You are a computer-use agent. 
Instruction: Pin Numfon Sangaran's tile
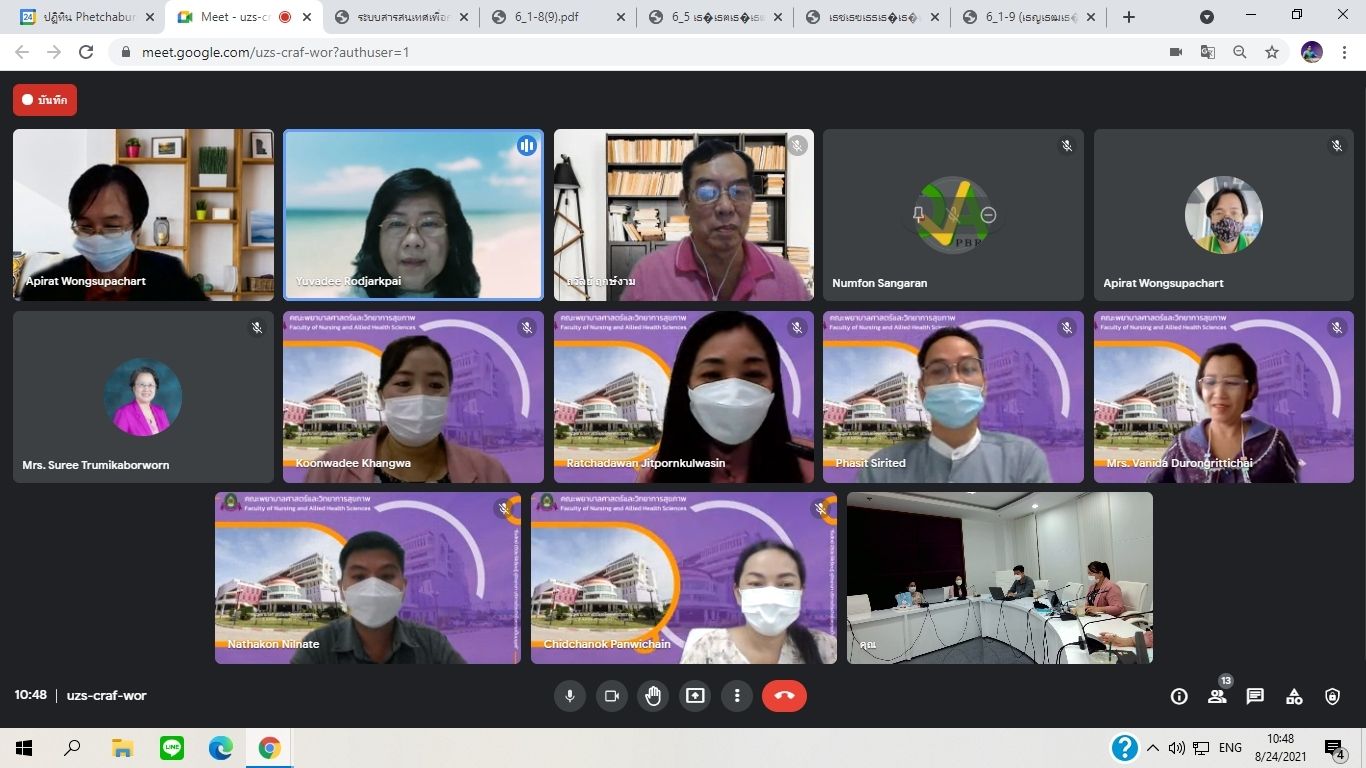[918, 214]
